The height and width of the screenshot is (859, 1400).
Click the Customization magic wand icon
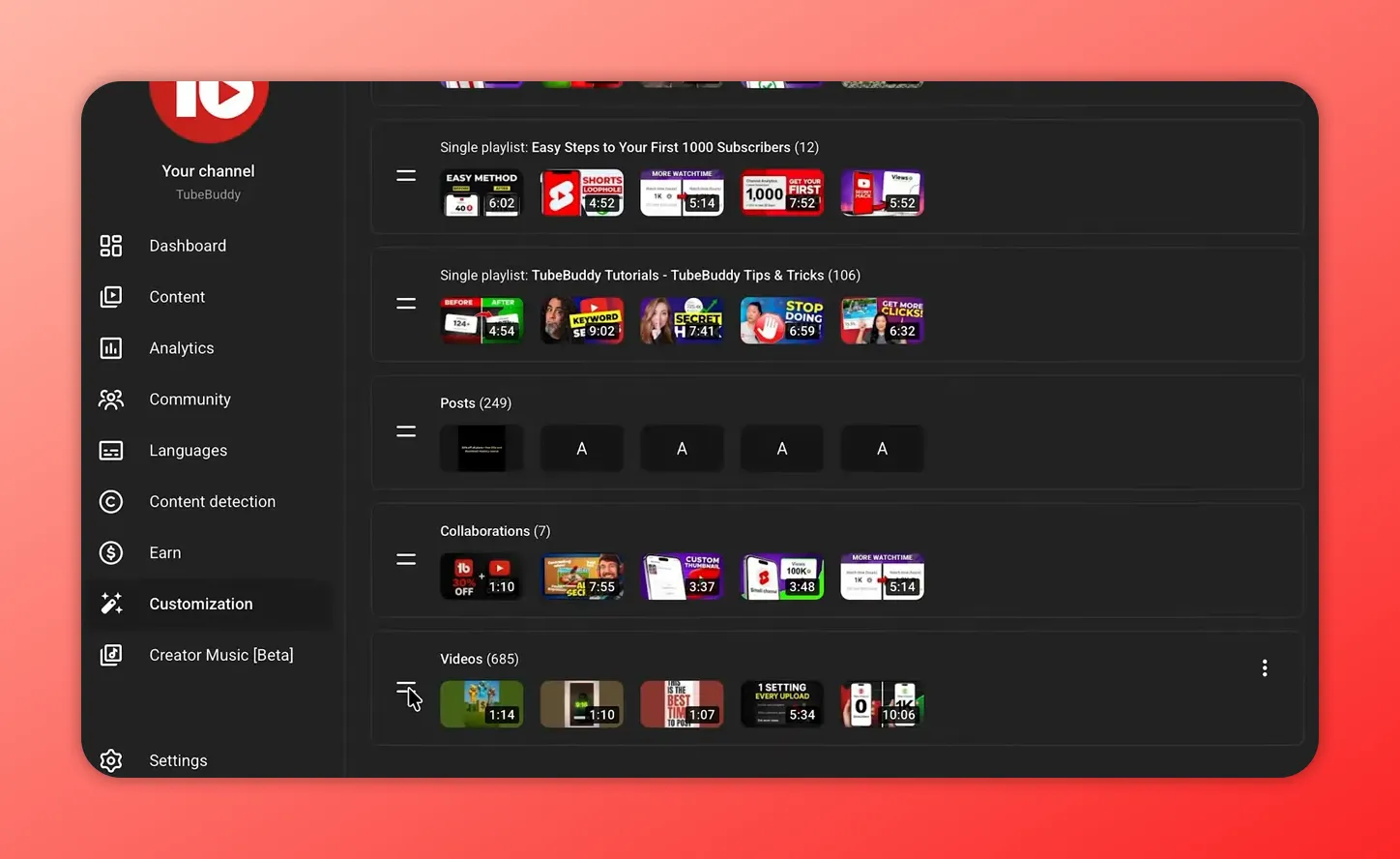(x=111, y=604)
